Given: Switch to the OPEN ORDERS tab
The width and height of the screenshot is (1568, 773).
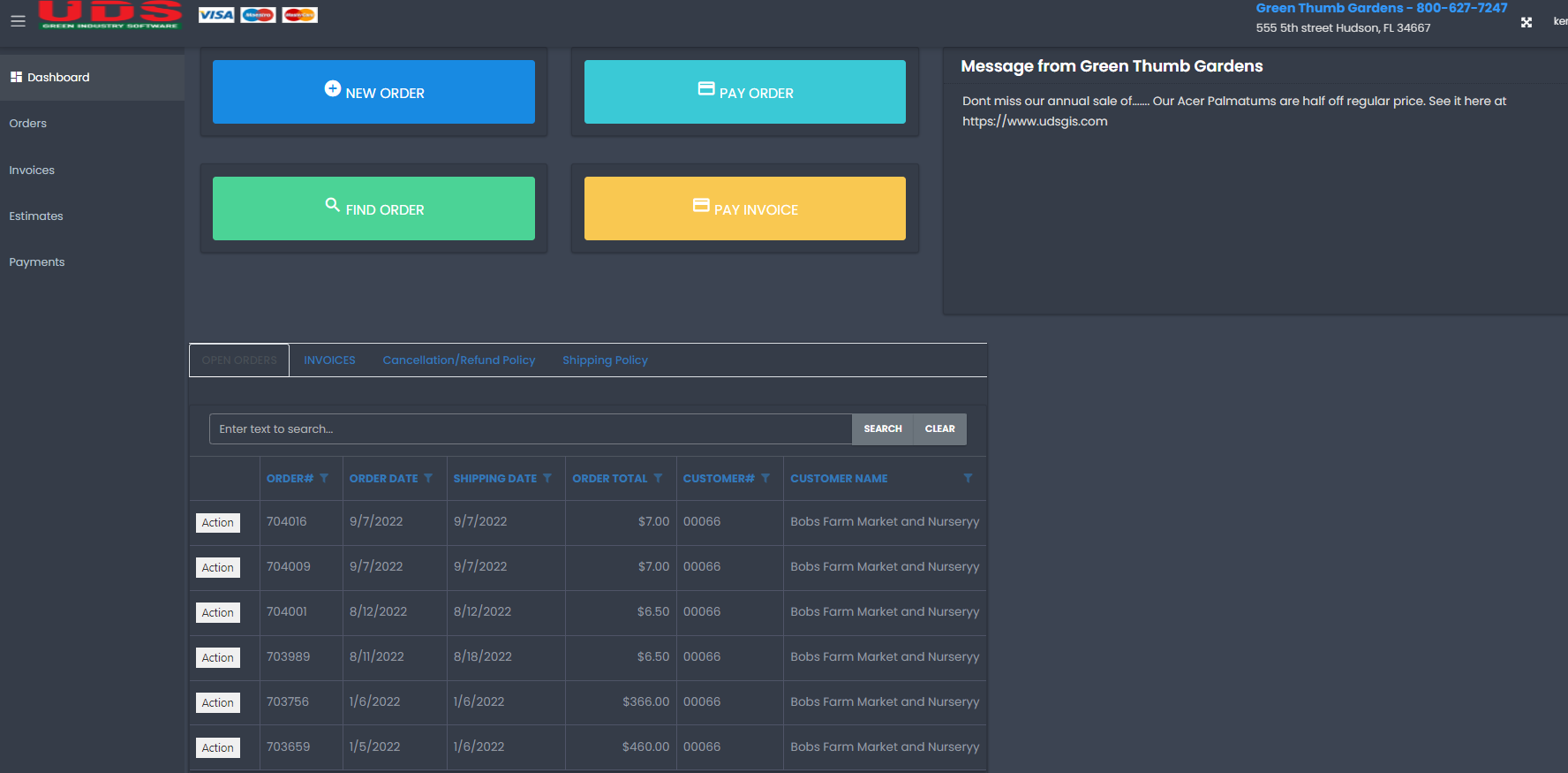Looking at the screenshot, I should point(239,360).
